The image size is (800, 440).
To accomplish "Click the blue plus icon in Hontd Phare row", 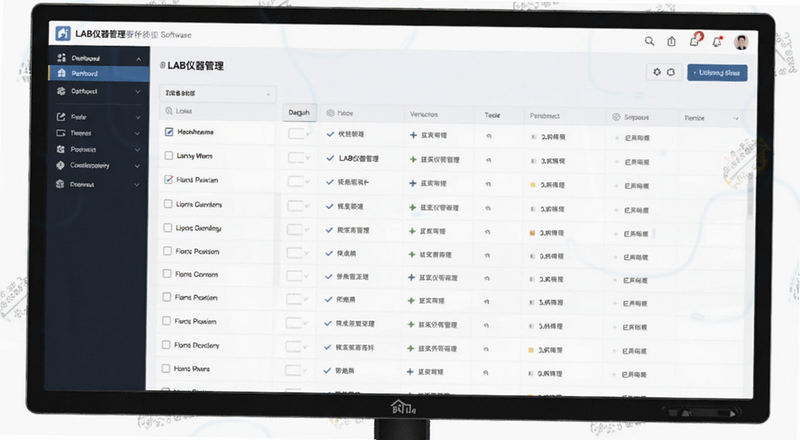I will point(410,372).
